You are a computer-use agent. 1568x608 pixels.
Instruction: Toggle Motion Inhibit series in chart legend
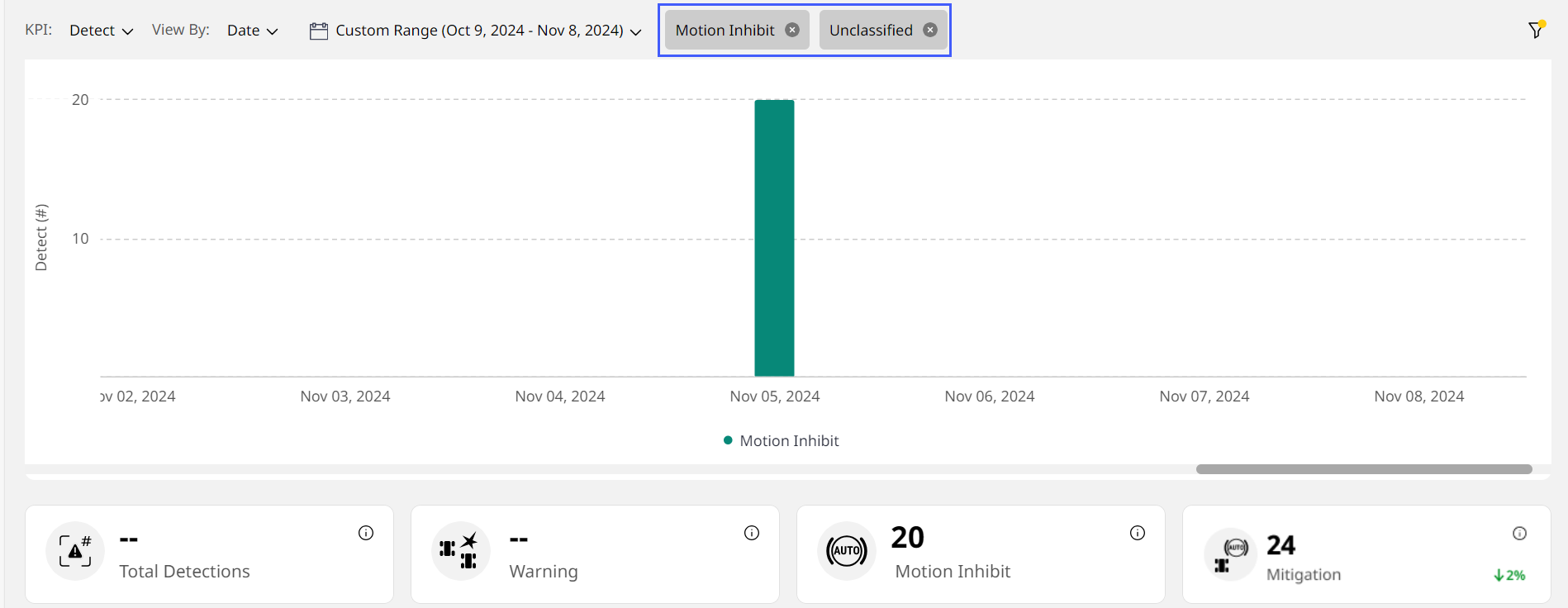point(781,441)
